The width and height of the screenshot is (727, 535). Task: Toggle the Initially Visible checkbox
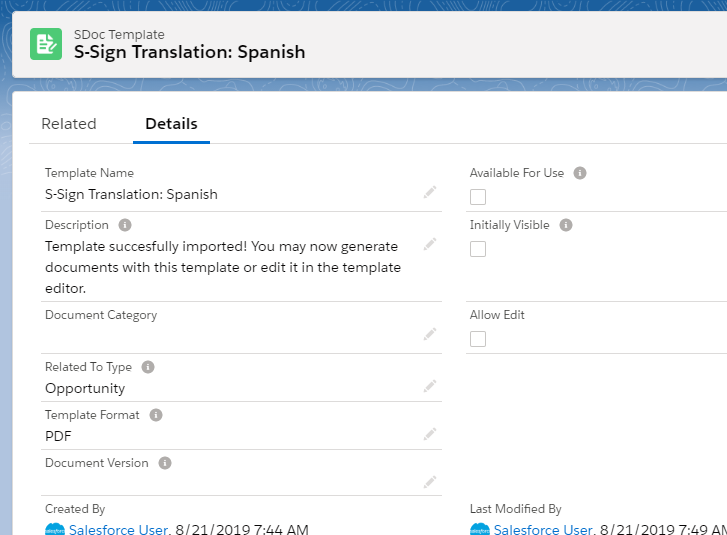coord(478,249)
